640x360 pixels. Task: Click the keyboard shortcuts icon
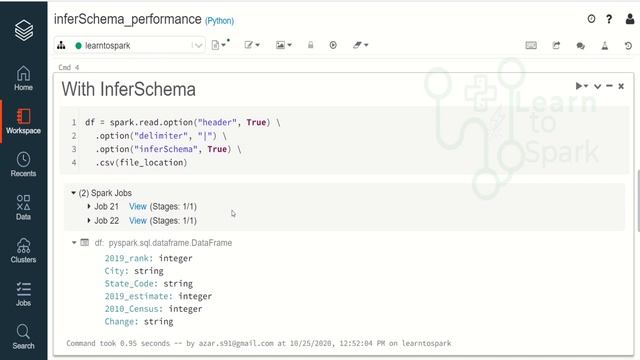[531, 45]
